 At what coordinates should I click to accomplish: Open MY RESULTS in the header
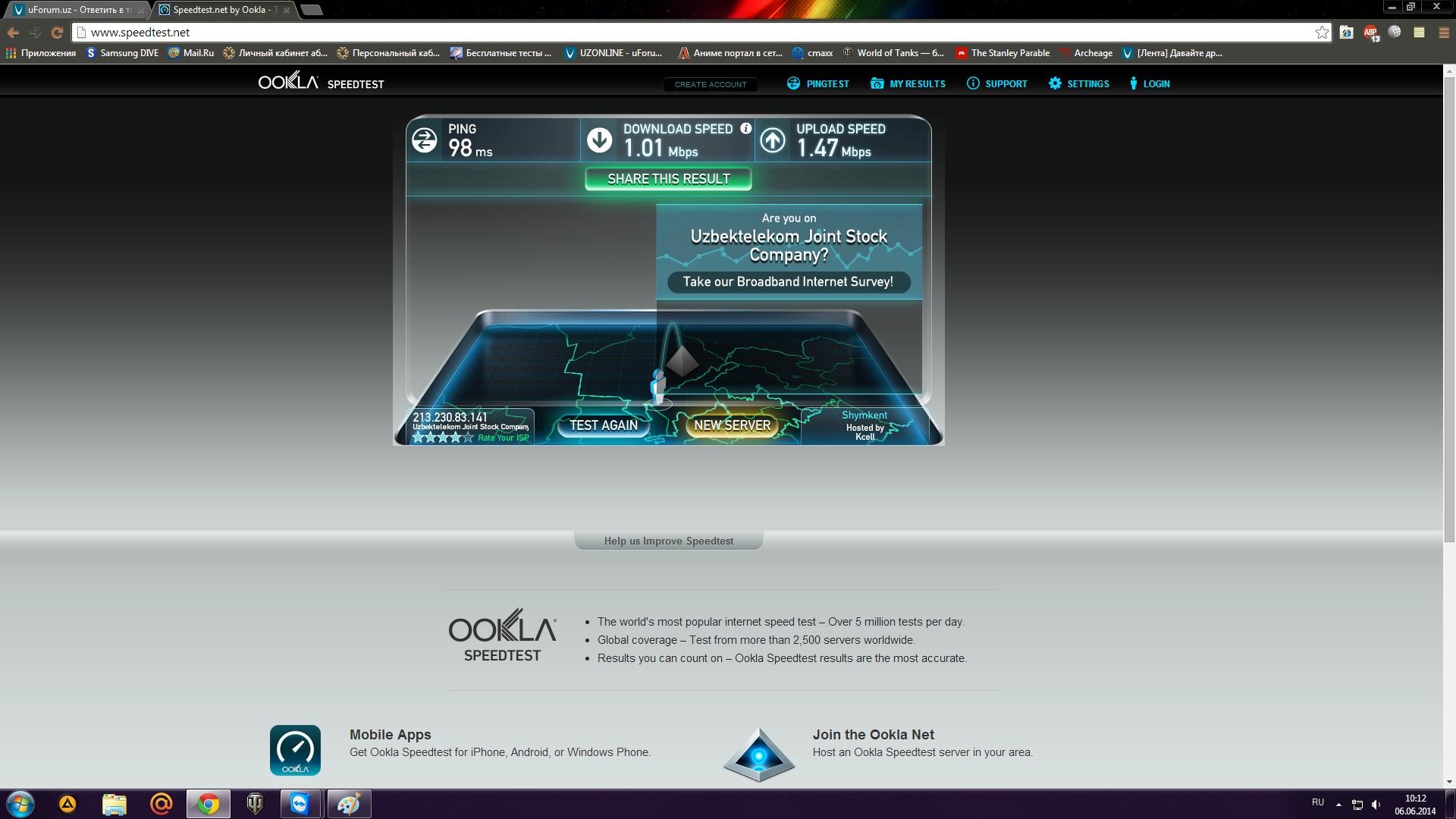click(908, 83)
